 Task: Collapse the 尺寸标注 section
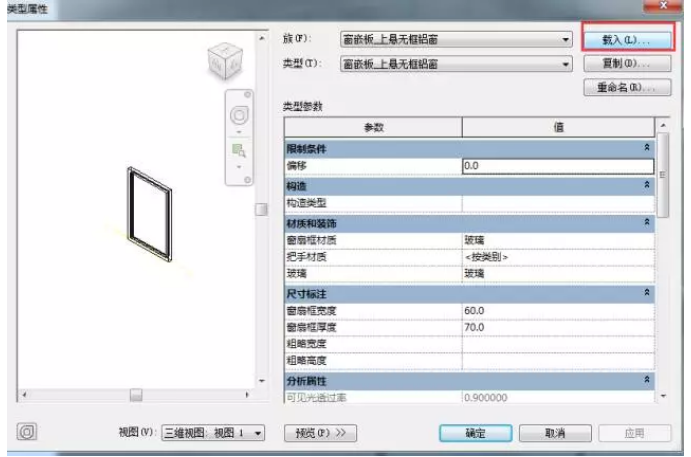[x=646, y=292]
